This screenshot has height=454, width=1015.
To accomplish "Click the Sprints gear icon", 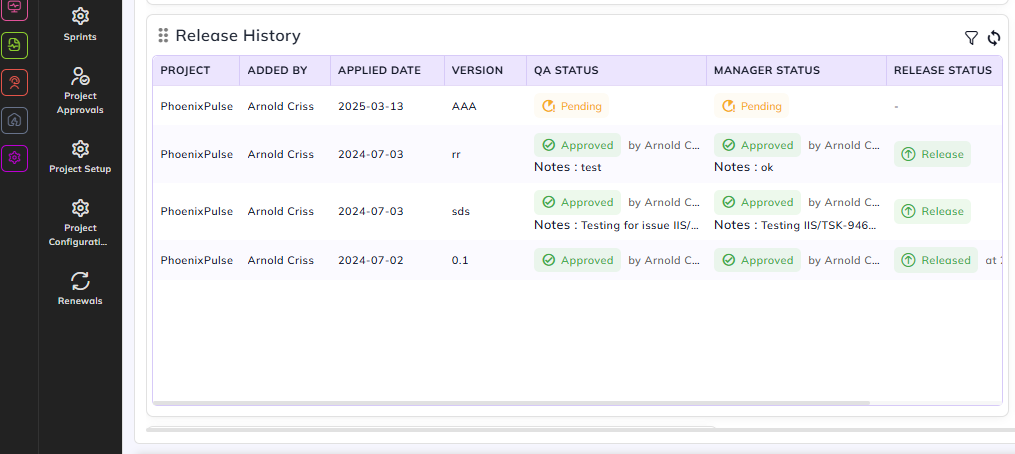I will click(x=80, y=16).
